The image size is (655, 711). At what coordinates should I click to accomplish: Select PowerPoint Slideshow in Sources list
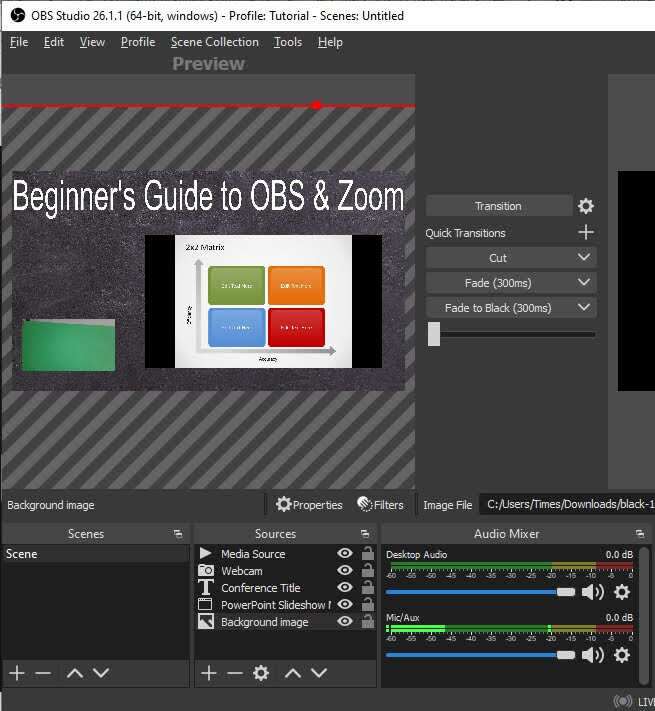[x=273, y=605]
